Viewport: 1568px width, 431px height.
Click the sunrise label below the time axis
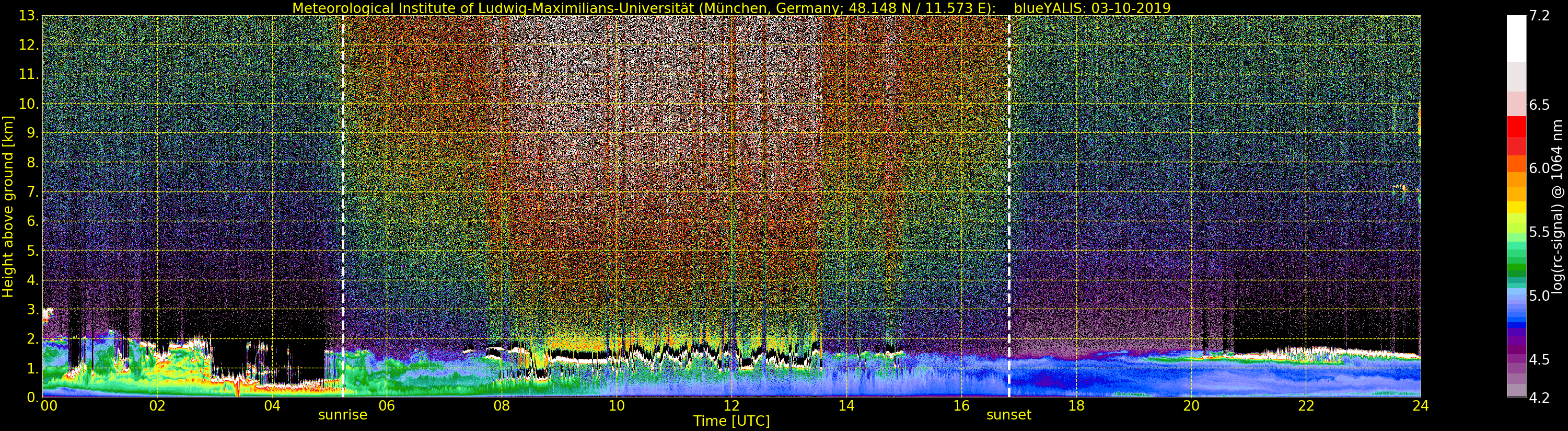pyautogui.click(x=343, y=415)
